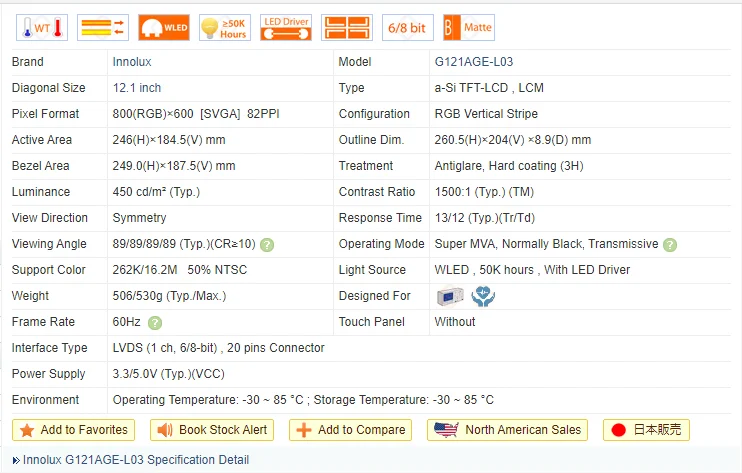Click the reverse scan lines icon
742x473 pixels.
click(103, 27)
